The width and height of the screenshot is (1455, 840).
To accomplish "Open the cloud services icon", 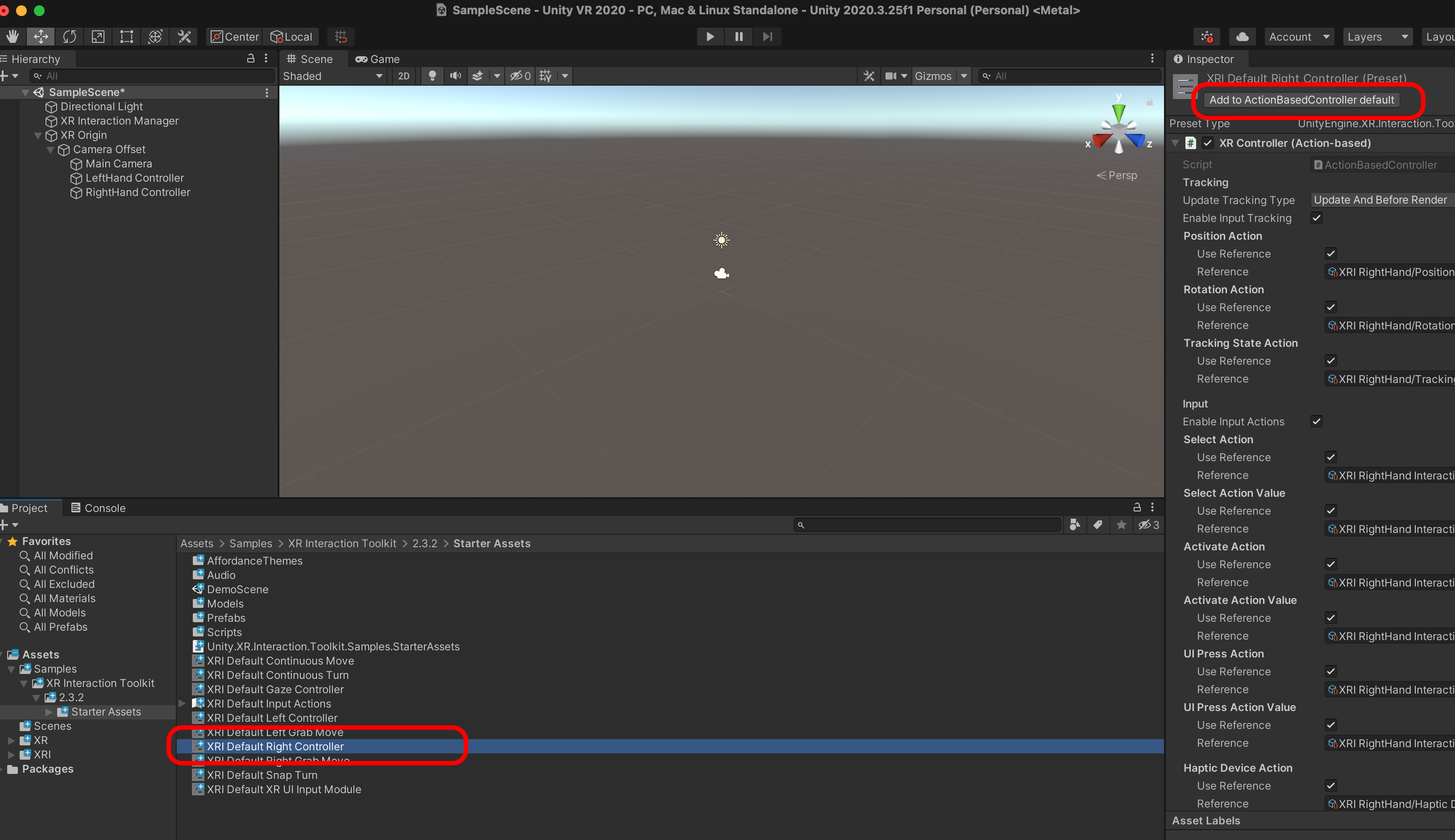I will pyautogui.click(x=1242, y=37).
